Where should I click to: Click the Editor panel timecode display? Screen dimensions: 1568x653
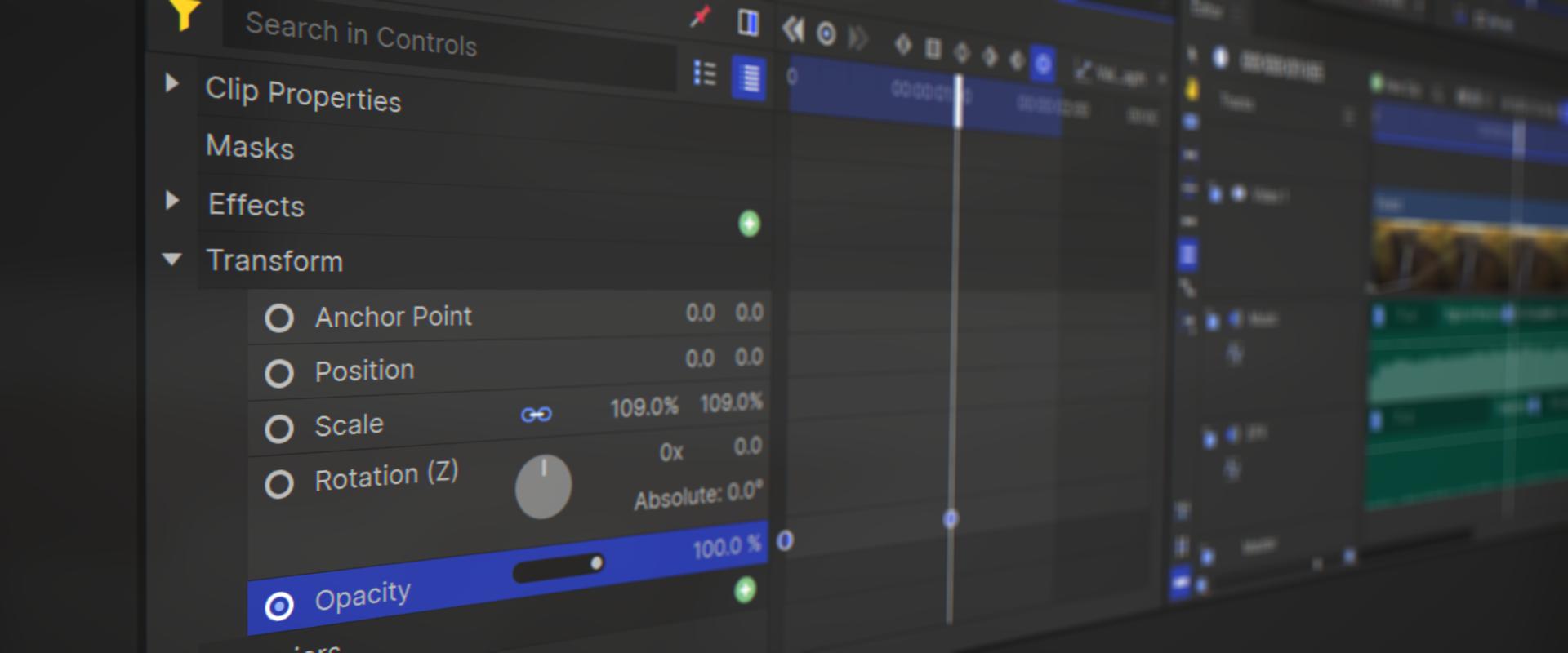[x=1281, y=67]
